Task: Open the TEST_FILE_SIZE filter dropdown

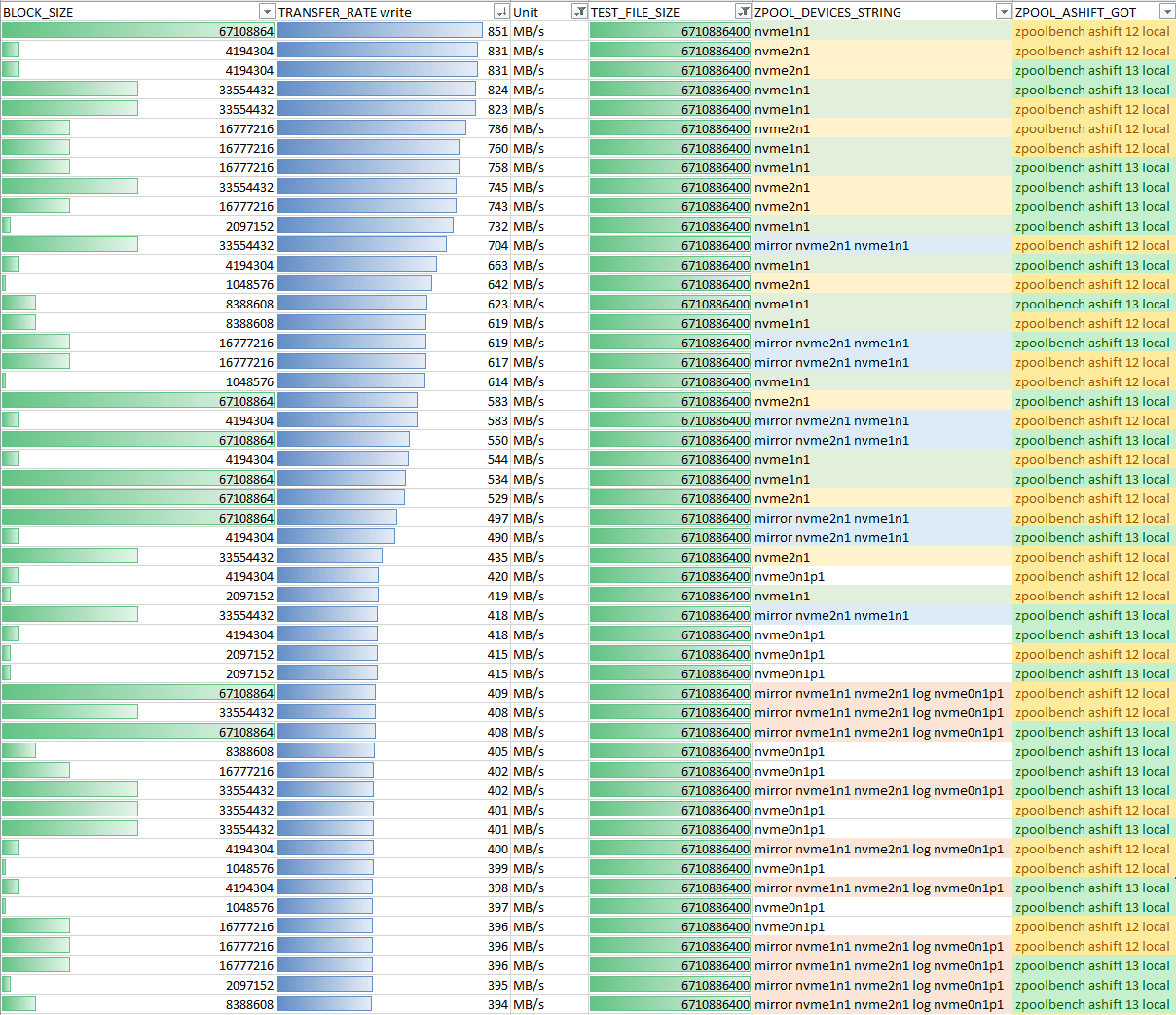Action: click(x=743, y=12)
